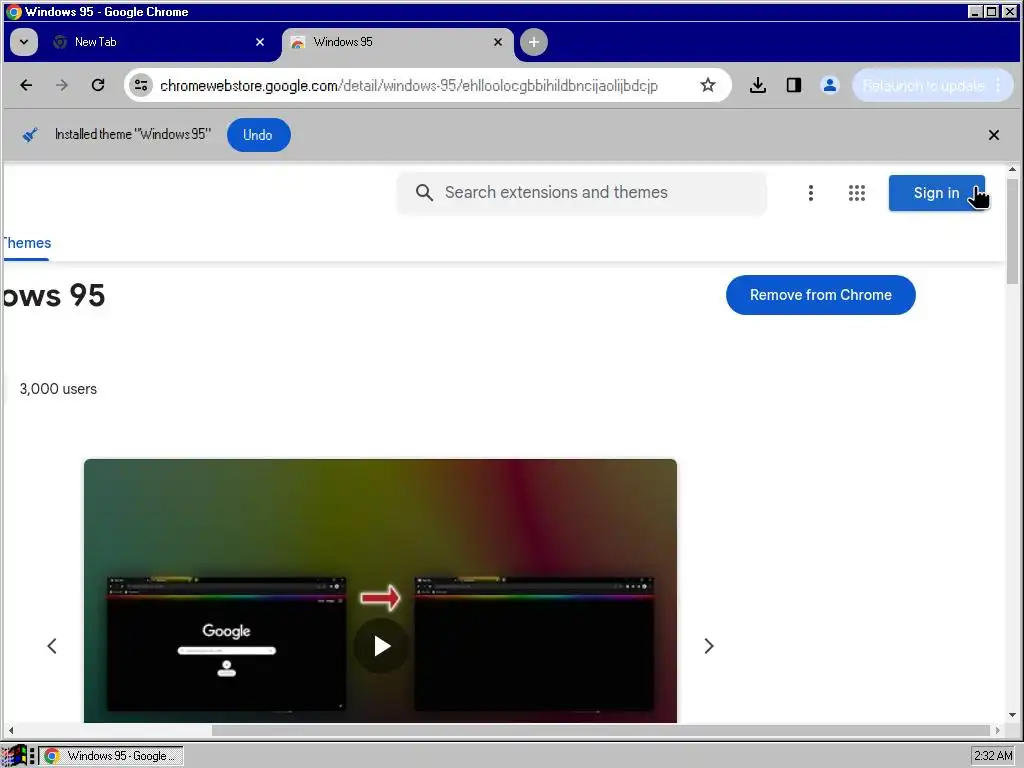Play the theme preview video
This screenshot has height=768, width=1024.
click(381, 646)
